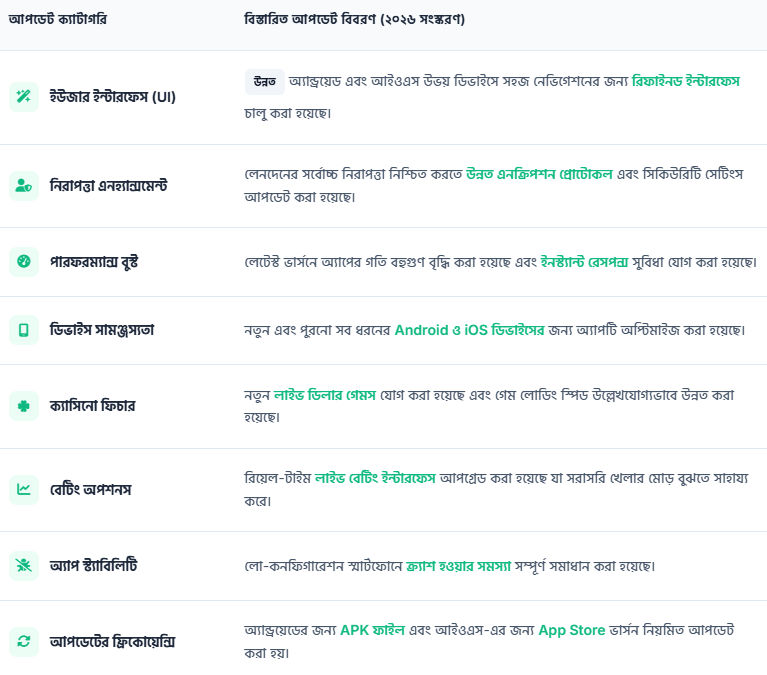
Task: Click the line chart betting options icon
Action: (x=23, y=489)
